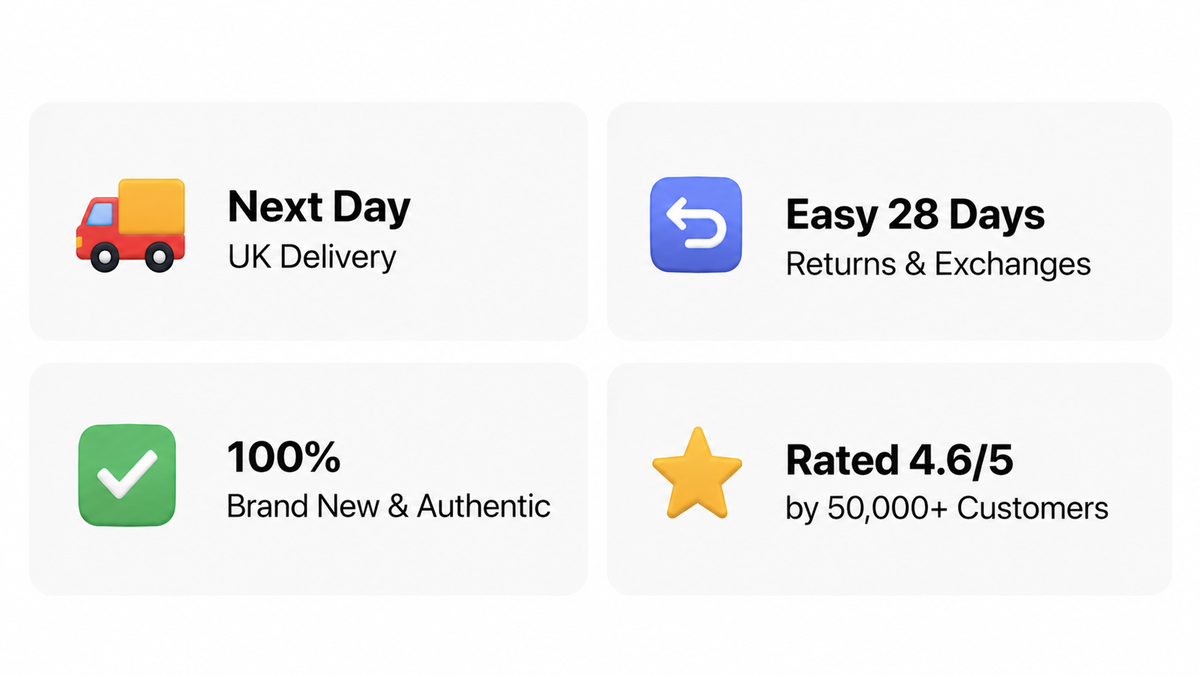This screenshot has height=675, width=1200.
Task: Click the word 'Customers' in the rating card
Action: (x=1033, y=508)
